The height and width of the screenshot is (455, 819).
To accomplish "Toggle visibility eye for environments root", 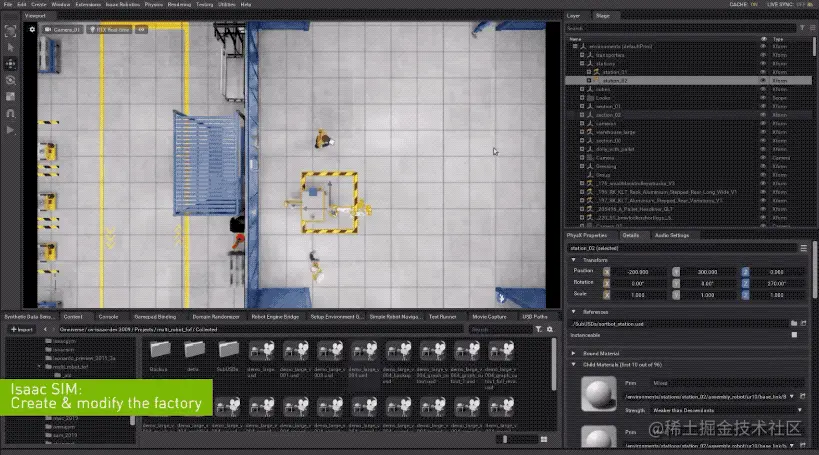I will click(x=763, y=46).
